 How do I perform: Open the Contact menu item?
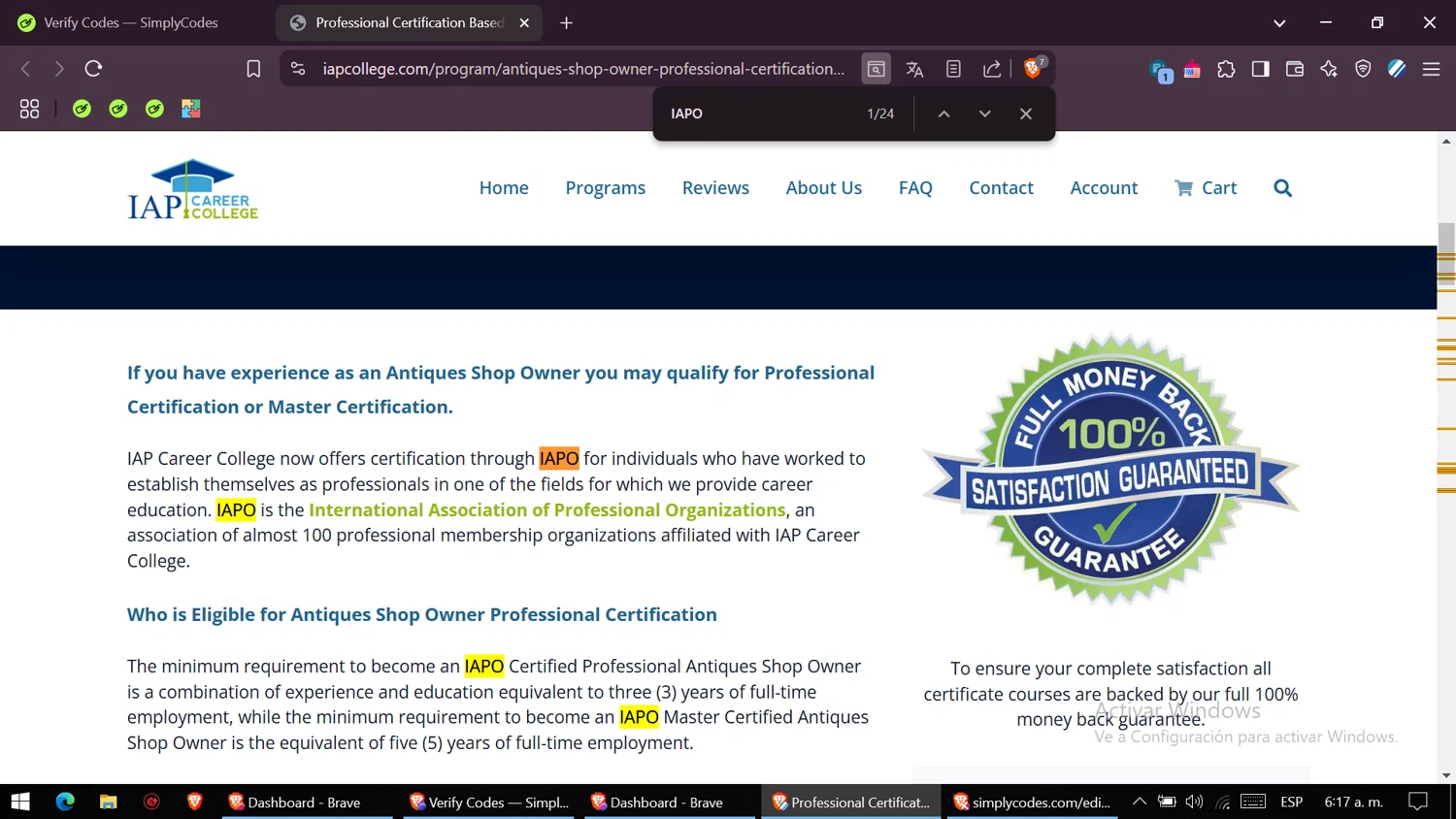[x=1001, y=188]
